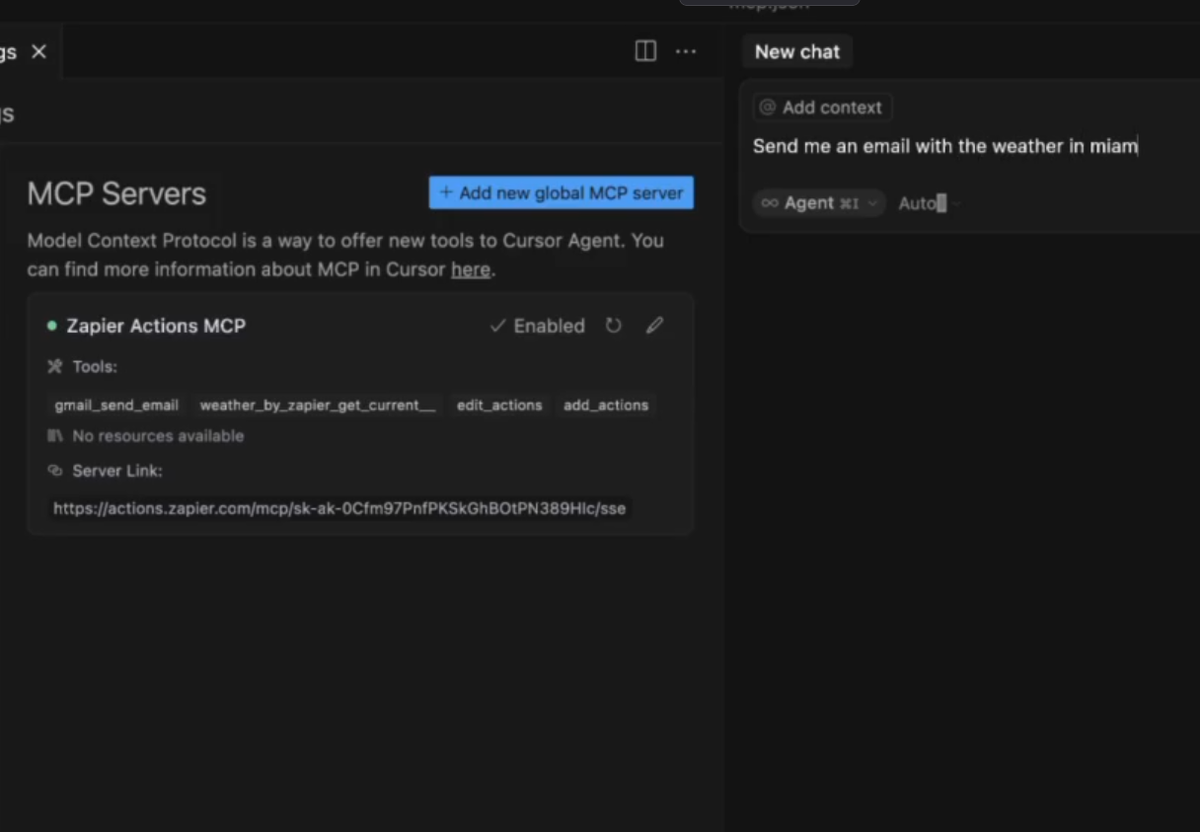The width and height of the screenshot is (1200, 832).
Task: Click the Tools wrench icon
Action: [55, 367]
